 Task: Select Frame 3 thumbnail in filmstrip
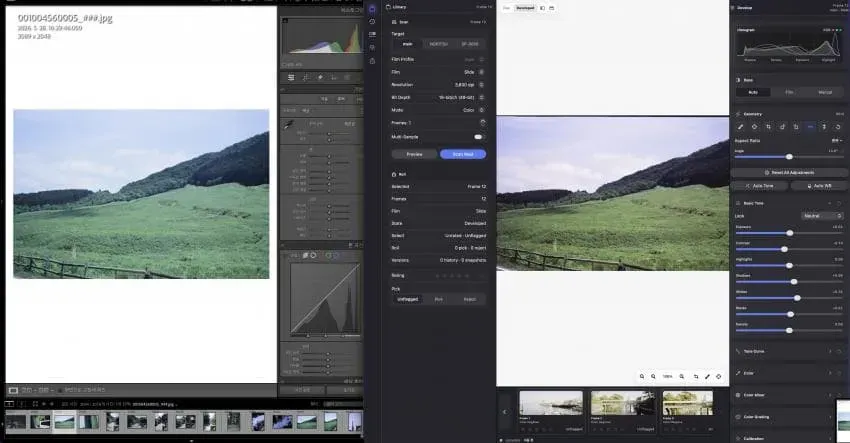pyautogui.click(x=687, y=403)
